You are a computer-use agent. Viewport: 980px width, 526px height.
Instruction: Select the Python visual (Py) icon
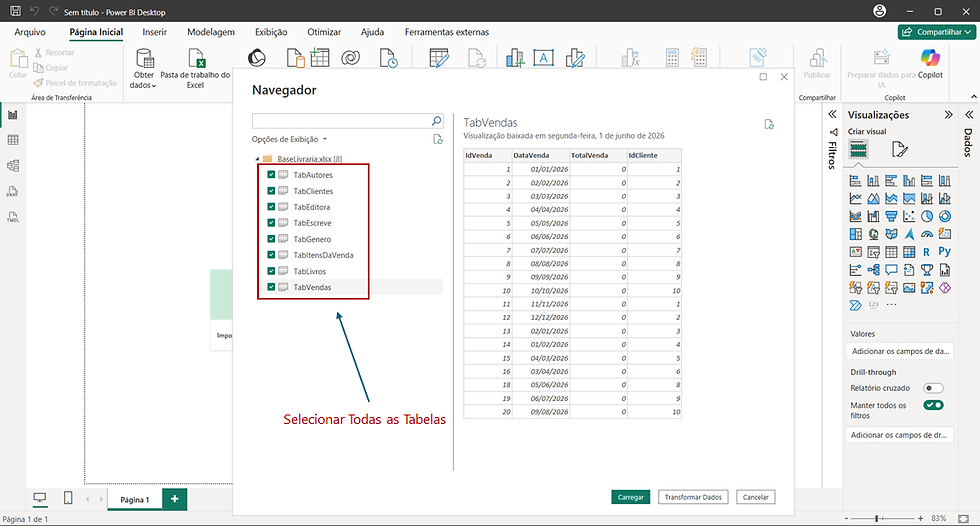coord(944,252)
